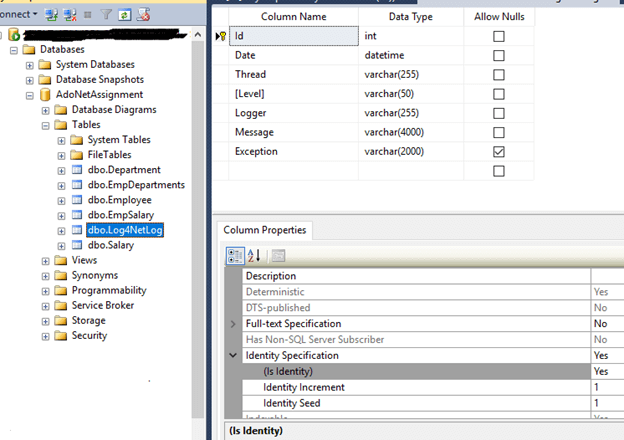Click the (Is Identity) property row
This screenshot has width=624, height=440.
[433, 371]
